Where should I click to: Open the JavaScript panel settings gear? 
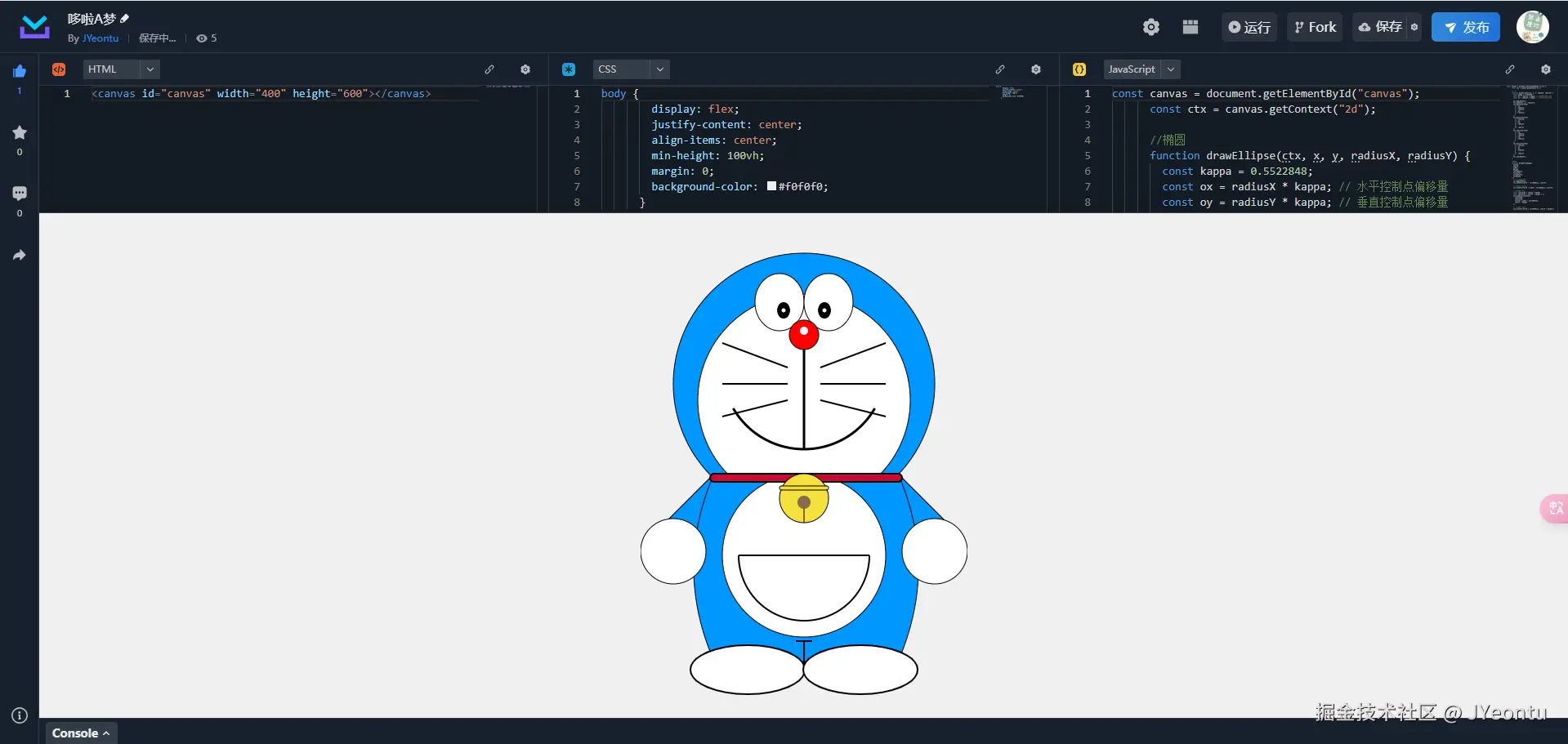tap(1546, 69)
